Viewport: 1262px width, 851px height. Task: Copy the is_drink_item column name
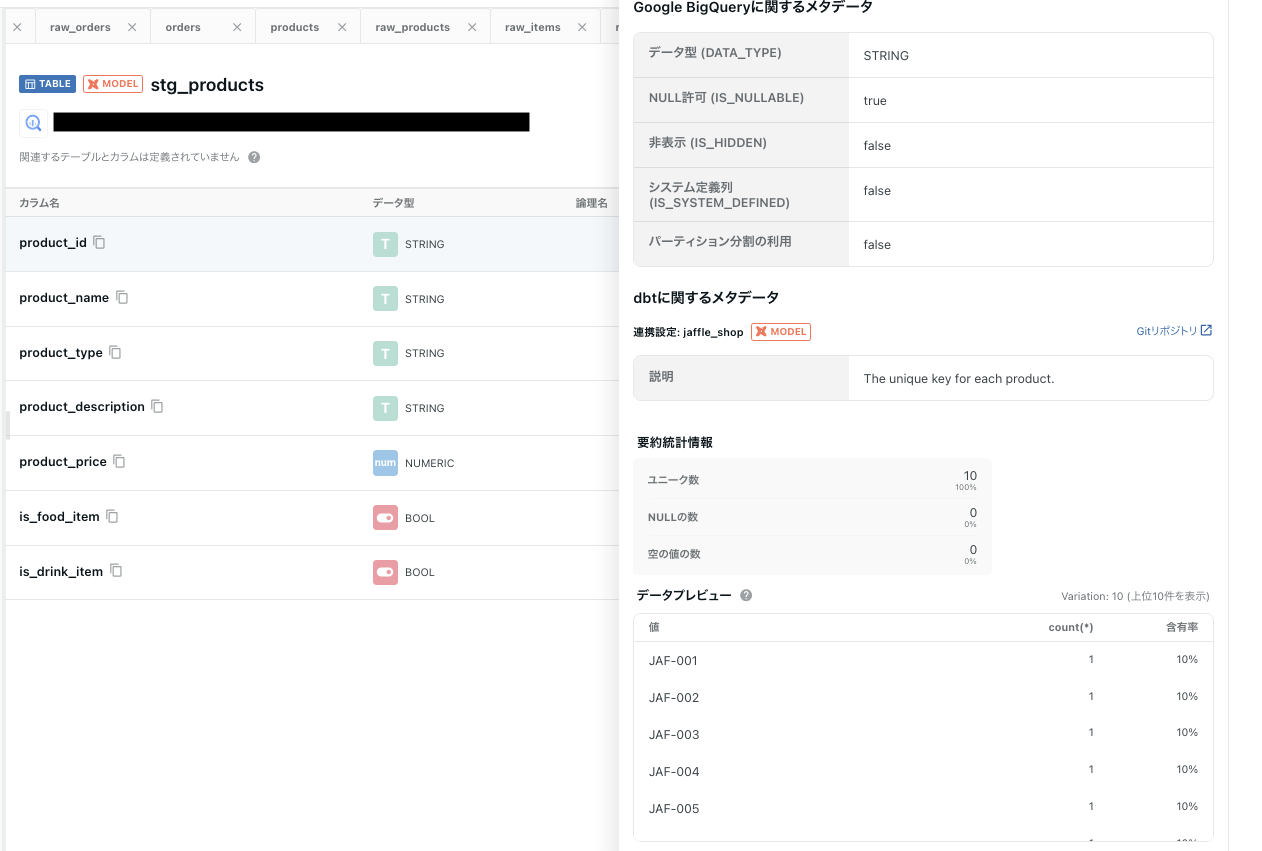[x=116, y=570]
